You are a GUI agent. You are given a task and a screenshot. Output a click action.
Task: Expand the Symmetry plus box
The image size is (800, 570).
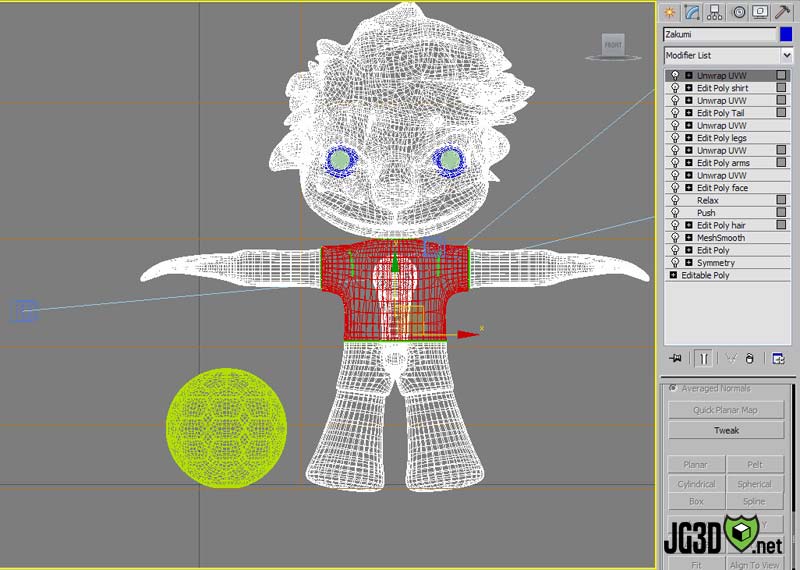pos(689,263)
